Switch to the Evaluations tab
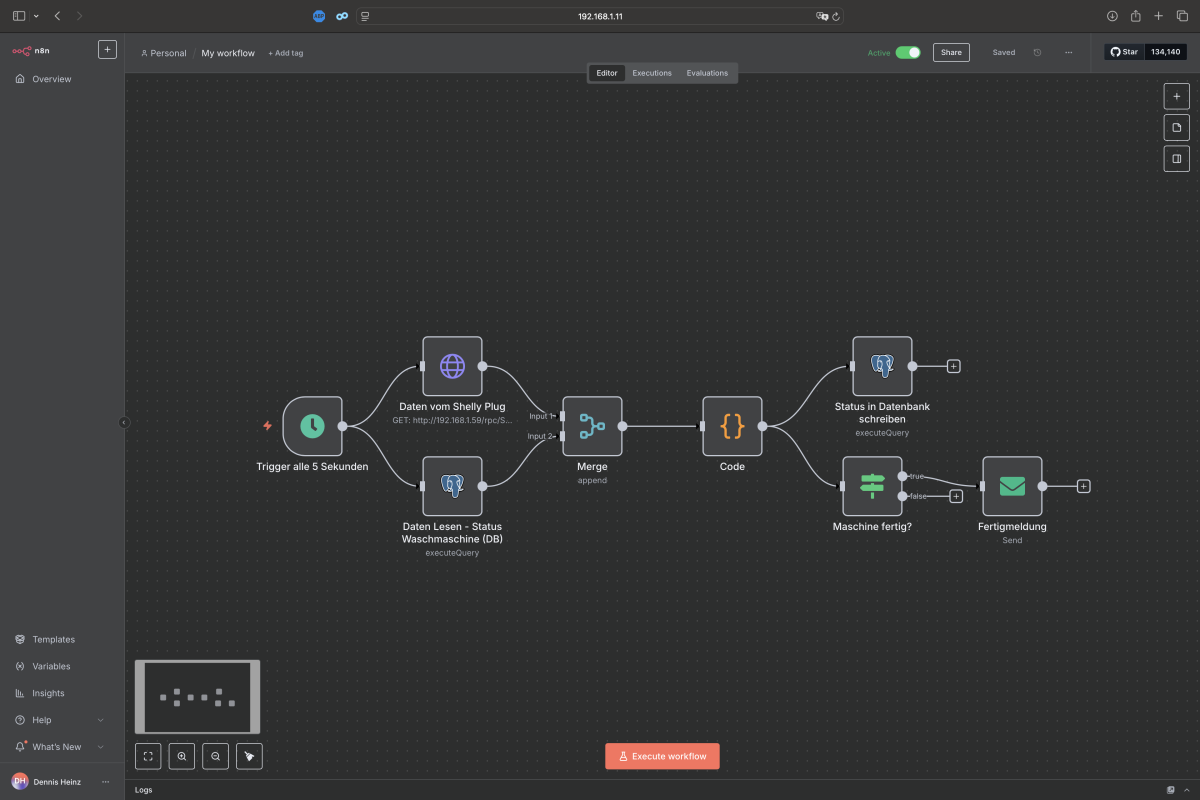This screenshot has height=800, width=1200. pos(707,73)
